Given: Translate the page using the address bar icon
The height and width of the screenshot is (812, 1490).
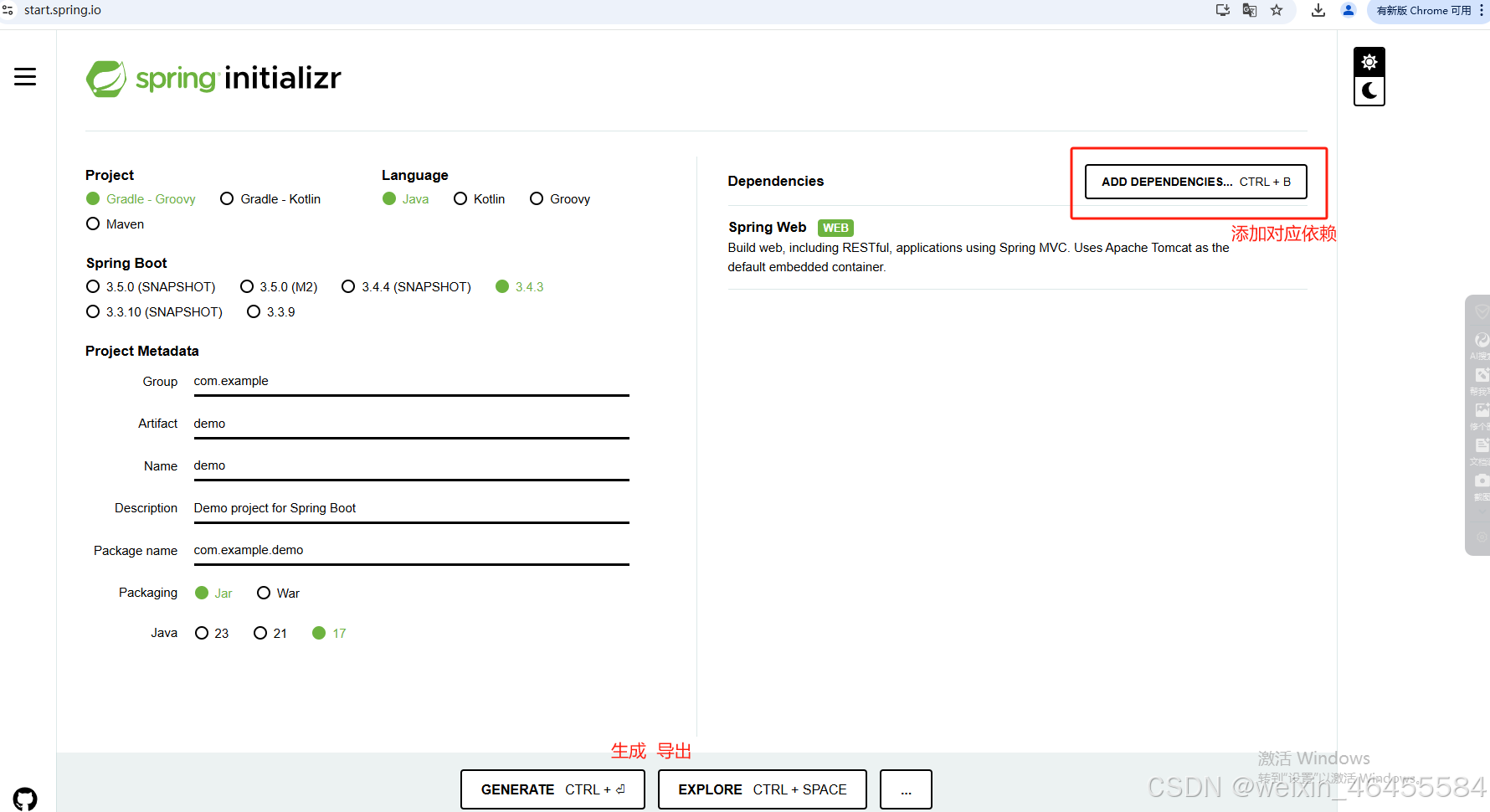Looking at the screenshot, I should click(1249, 10).
